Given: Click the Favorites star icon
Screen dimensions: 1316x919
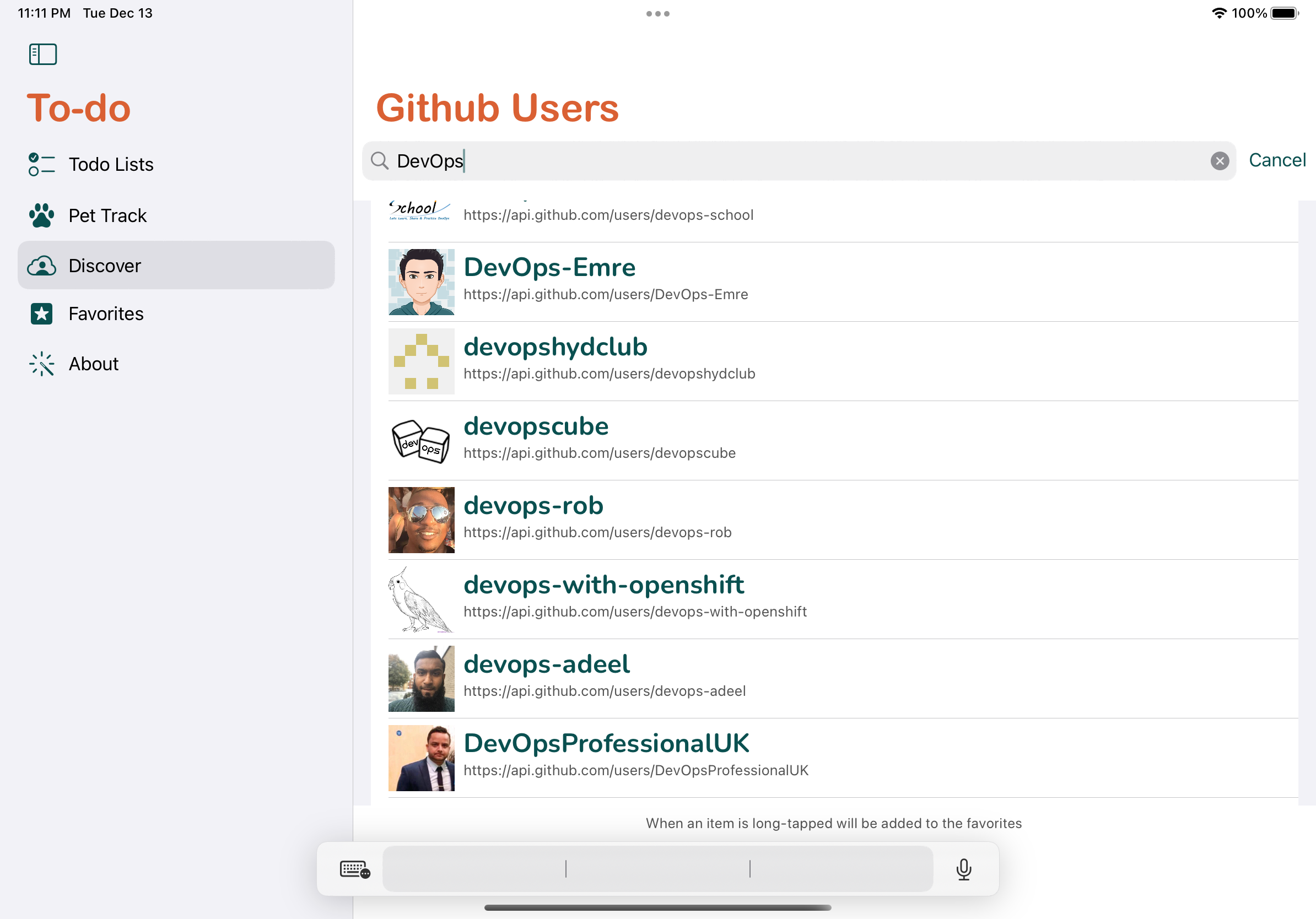Looking at the screenshot, I should pos(42,314).
